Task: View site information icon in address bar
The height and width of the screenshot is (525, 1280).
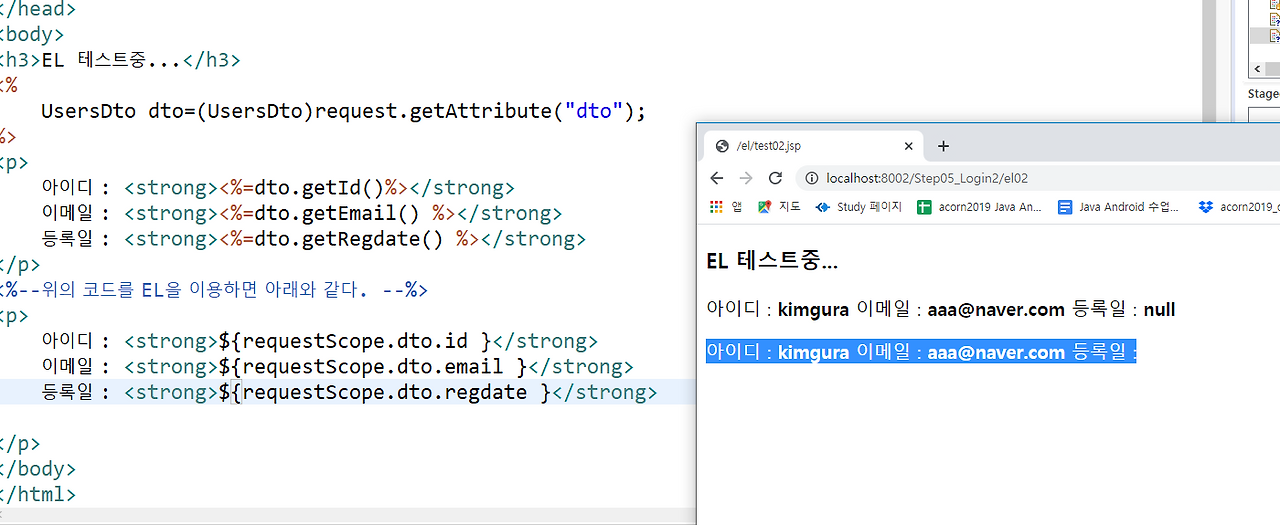Action: click(811, 178)
